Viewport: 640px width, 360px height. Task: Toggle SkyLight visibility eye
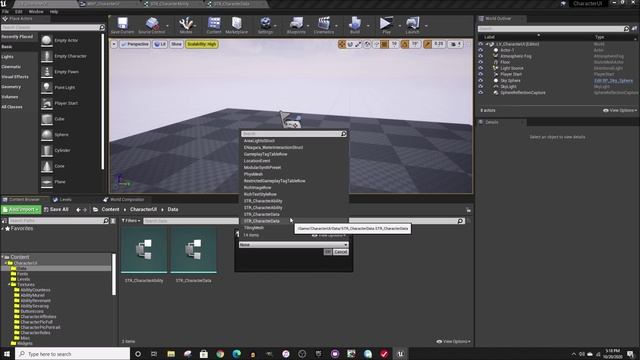coord(481,87)
